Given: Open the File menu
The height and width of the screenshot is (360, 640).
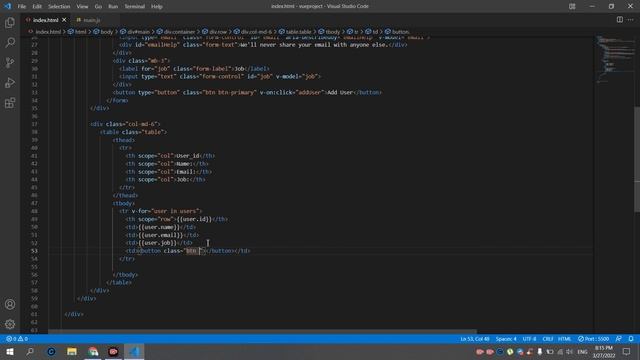Looking at the screenshot, I should click(x=22, y=7).
